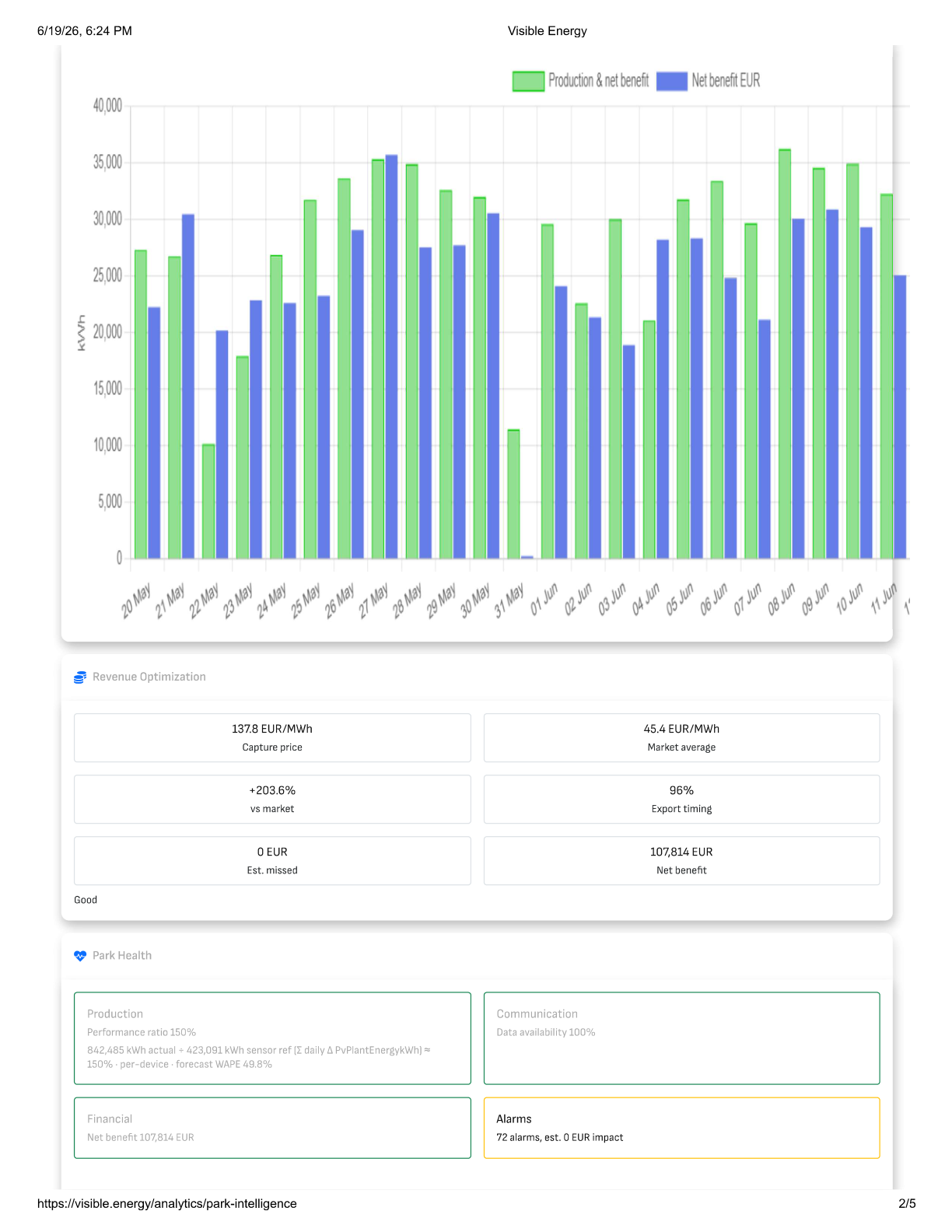
Task: Click the 20 May axis label
Action: (137, 600)
